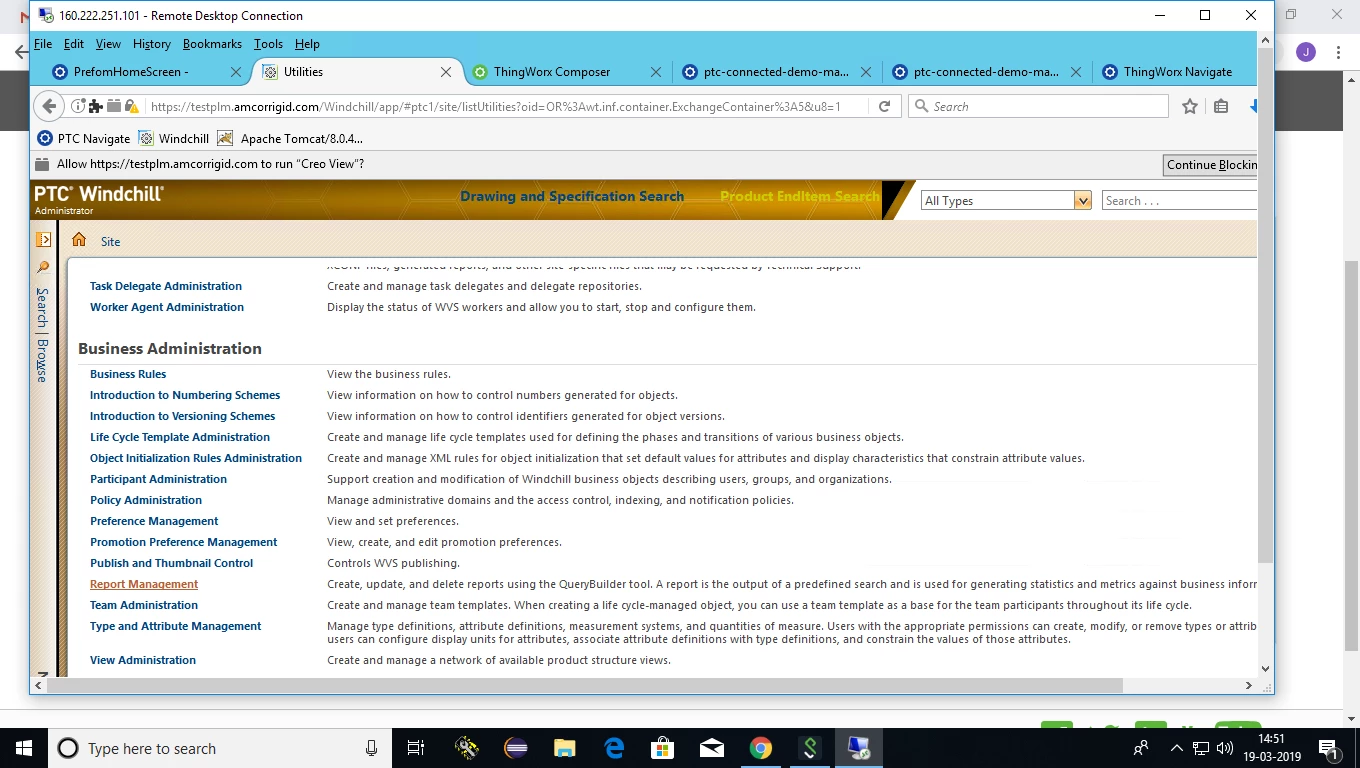This screenshot has height=768, width=1360.
Task: Click the Firefox back navigation arrow
Action: (x=48, y=106)
